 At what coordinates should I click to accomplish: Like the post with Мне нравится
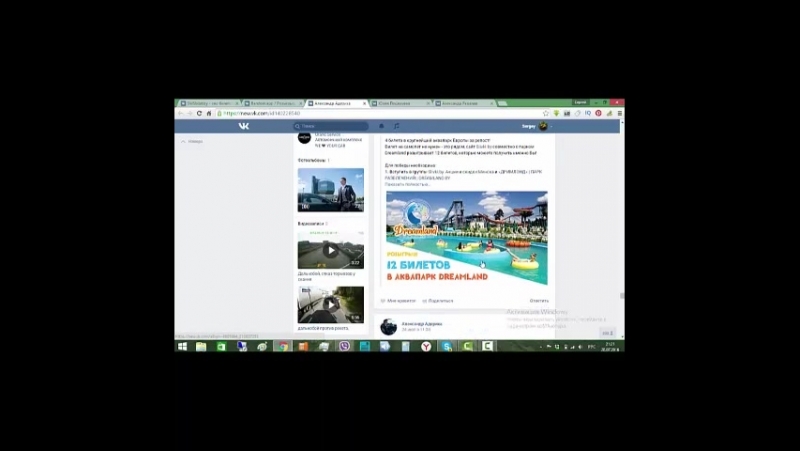point(398,301)
